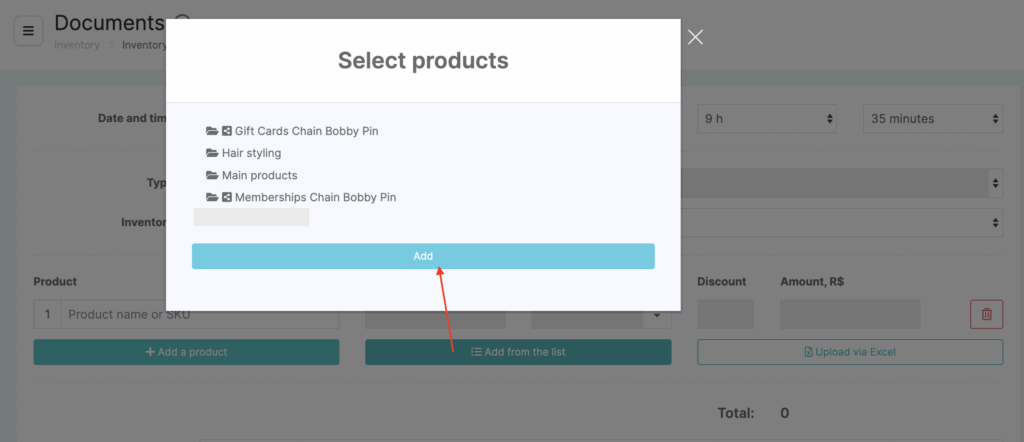
Task: Click the Add button in dialog
Action: click(x=423, y=257)
